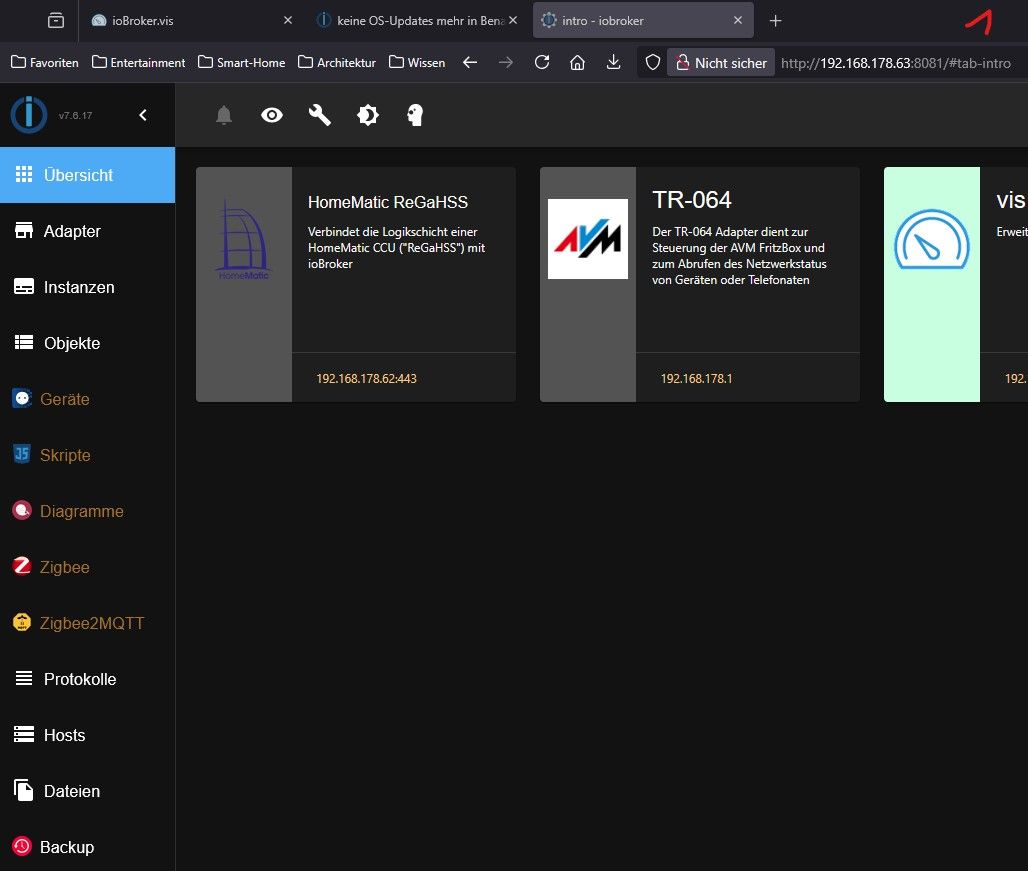1028x871 pixels.
Task: Toggle expert mode head icon
Action: (x=415, y=116)
